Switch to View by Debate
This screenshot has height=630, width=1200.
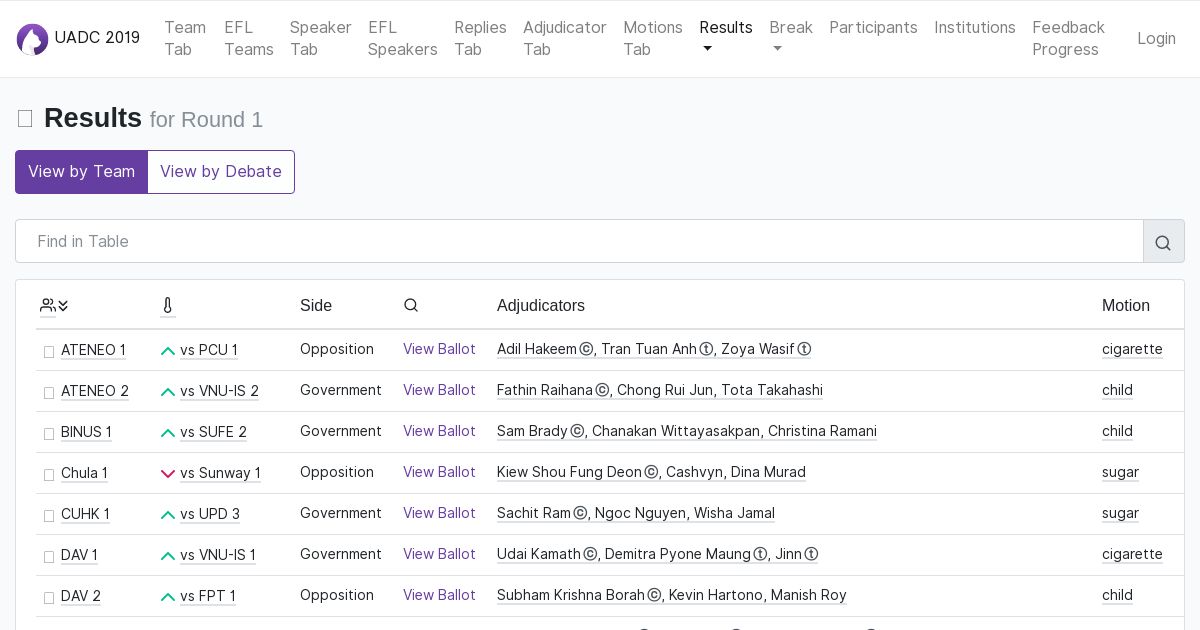point(221,172)
